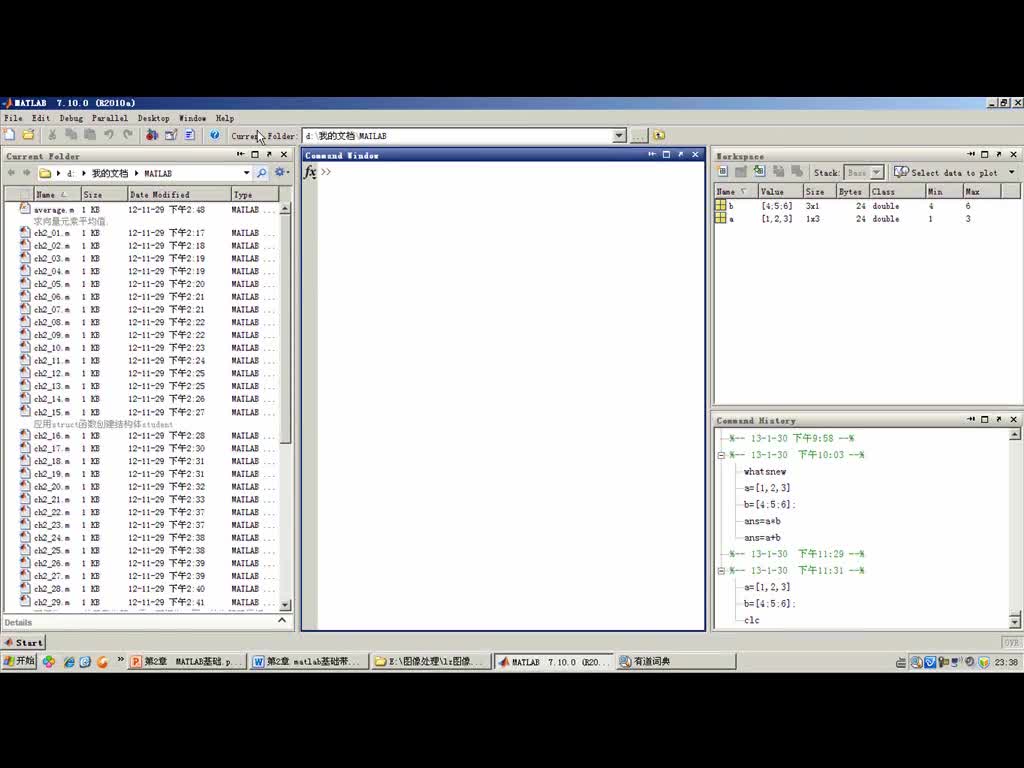Open the Edit menu
The height and width of the screenshot is (768, 1024).
[40, 118]
